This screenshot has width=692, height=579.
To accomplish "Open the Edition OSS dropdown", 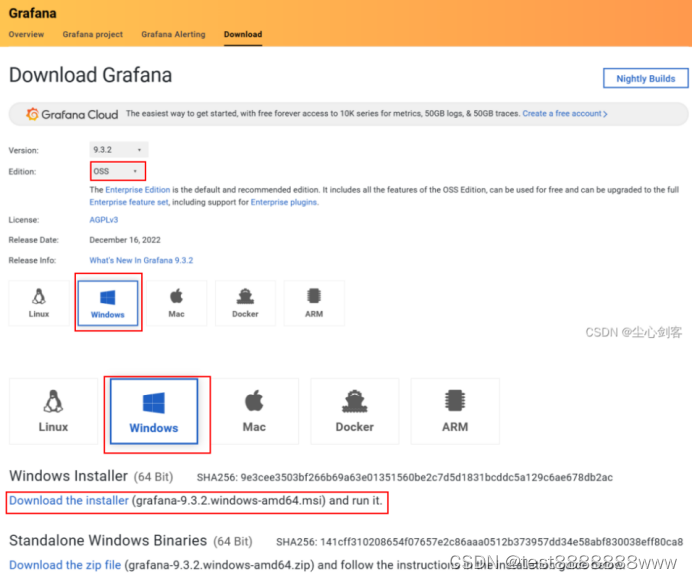I will [117, 171].
